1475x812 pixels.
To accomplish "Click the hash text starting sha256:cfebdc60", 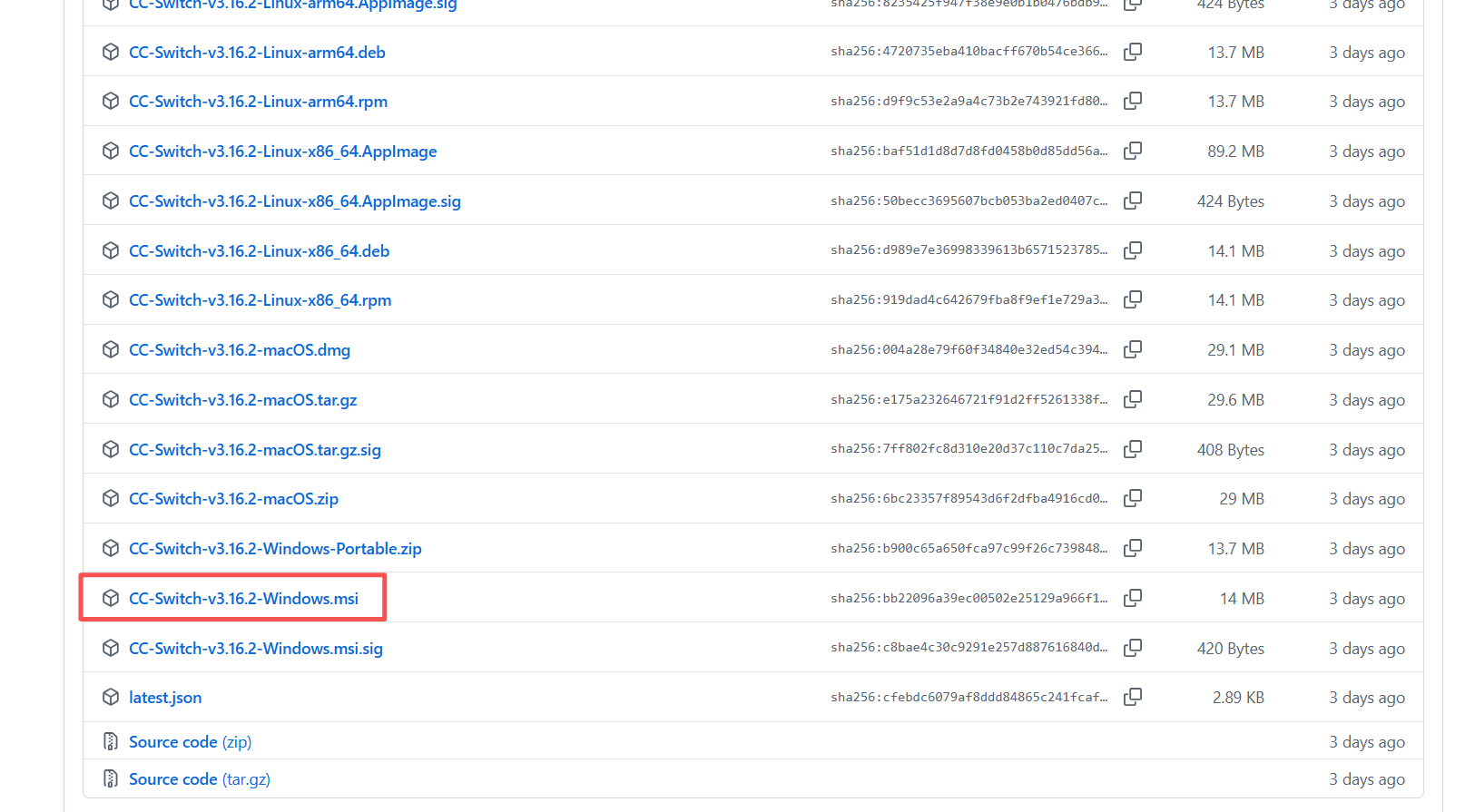I will pyautogui.click(x=969, y=697).
